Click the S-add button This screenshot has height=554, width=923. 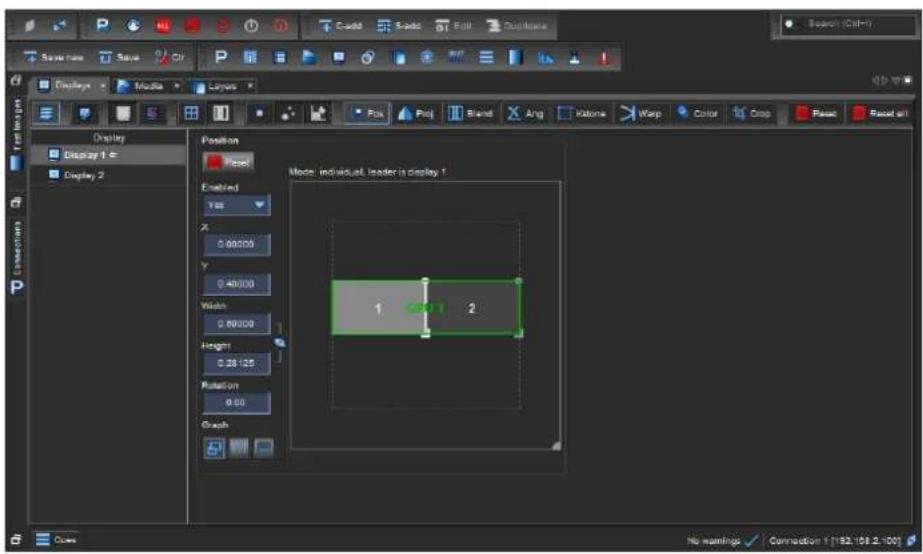click(399, 26)
